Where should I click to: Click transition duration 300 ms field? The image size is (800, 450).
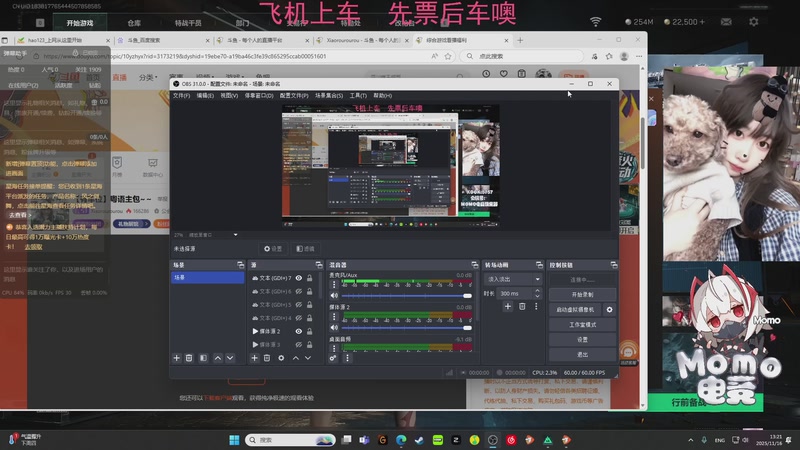click(x=515, y=293)
